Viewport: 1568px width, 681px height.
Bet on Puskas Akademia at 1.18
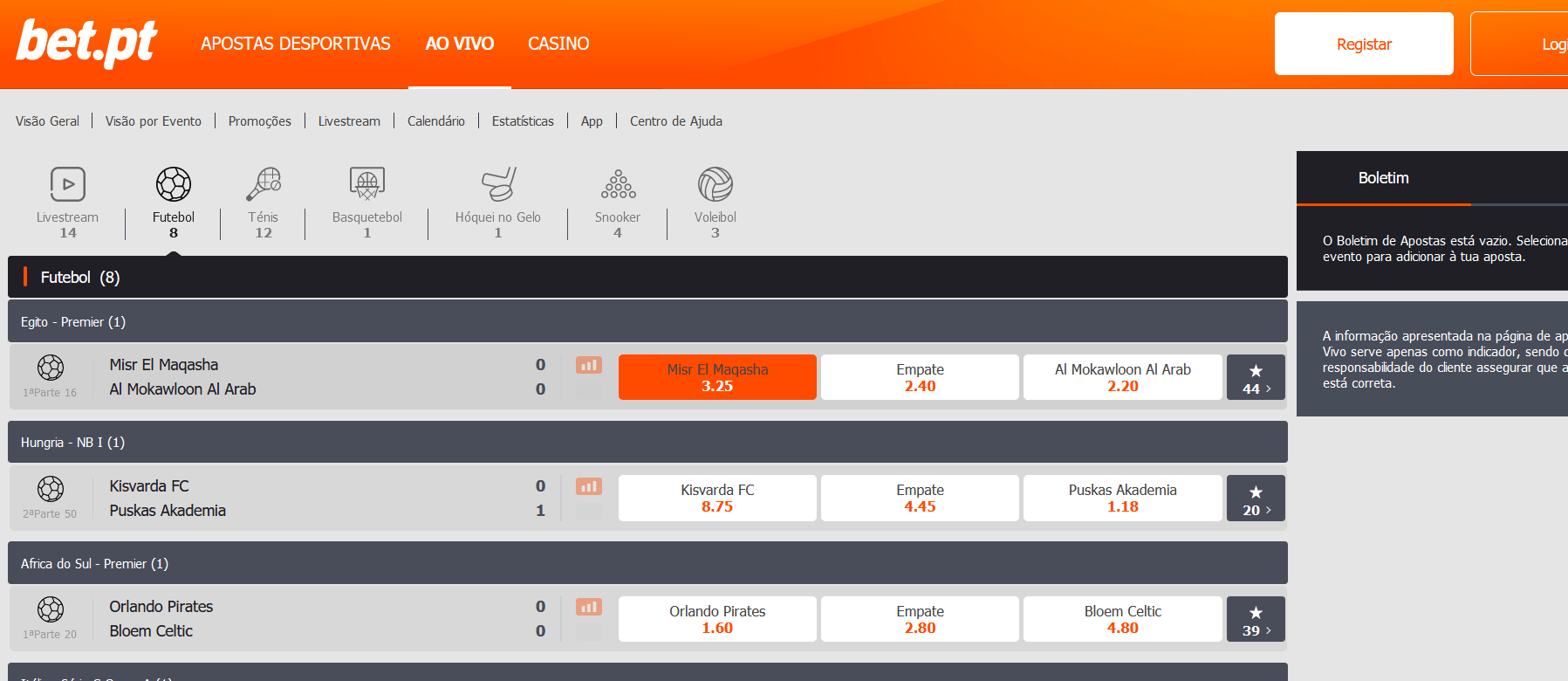coord(1123,499)
